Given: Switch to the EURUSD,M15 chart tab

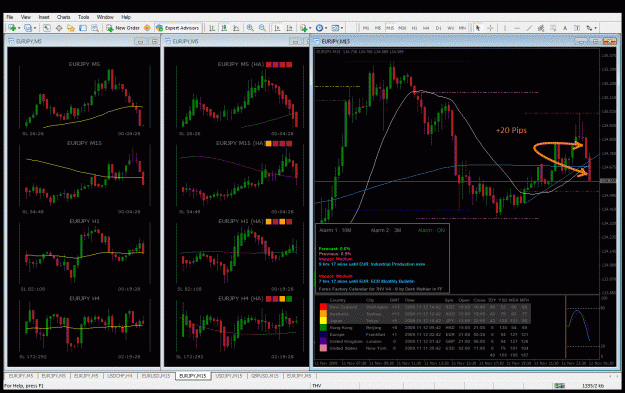Looking at the screenshot, I should click(156, 376).
